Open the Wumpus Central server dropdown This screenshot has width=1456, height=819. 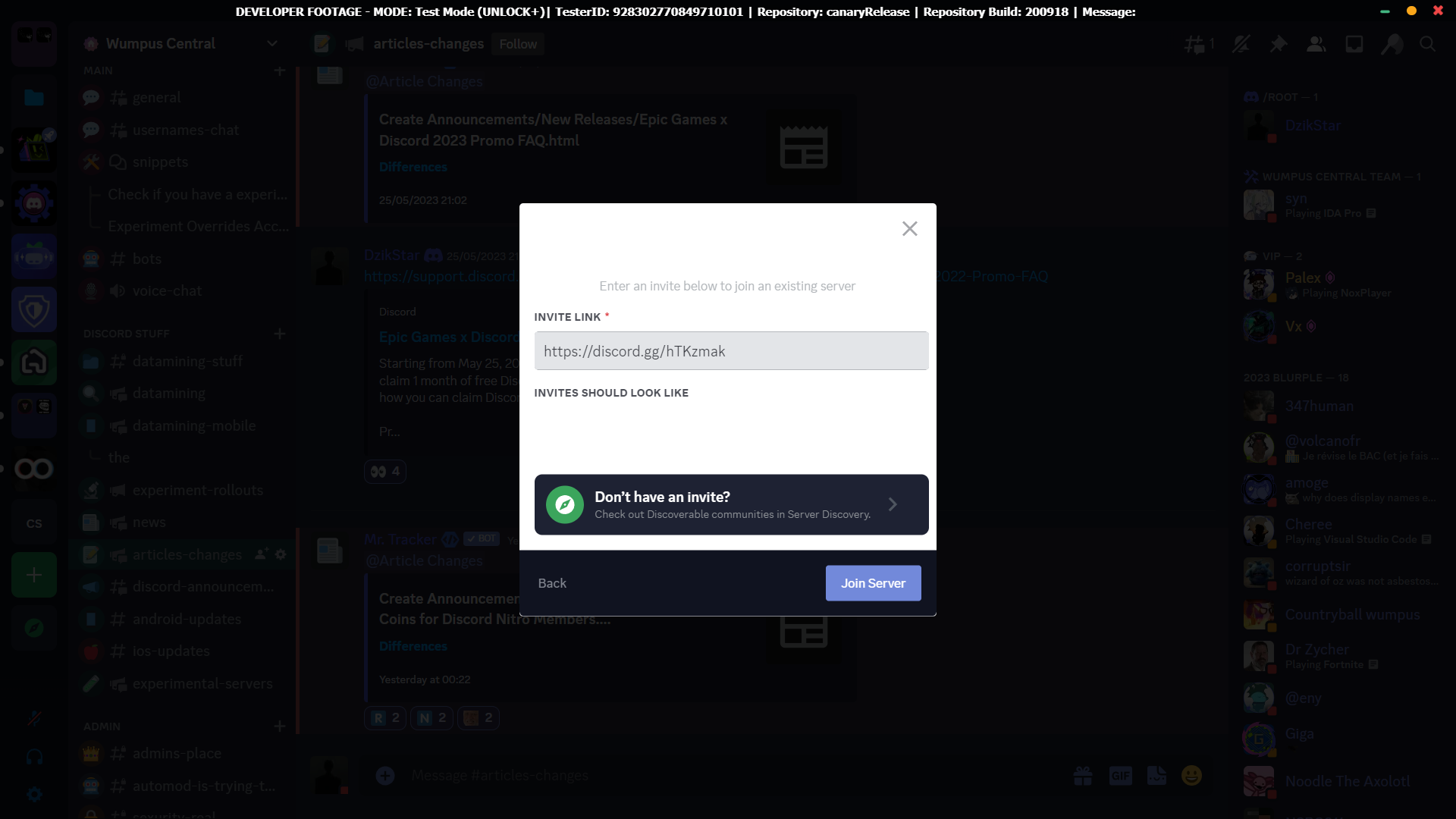(182, 43)
